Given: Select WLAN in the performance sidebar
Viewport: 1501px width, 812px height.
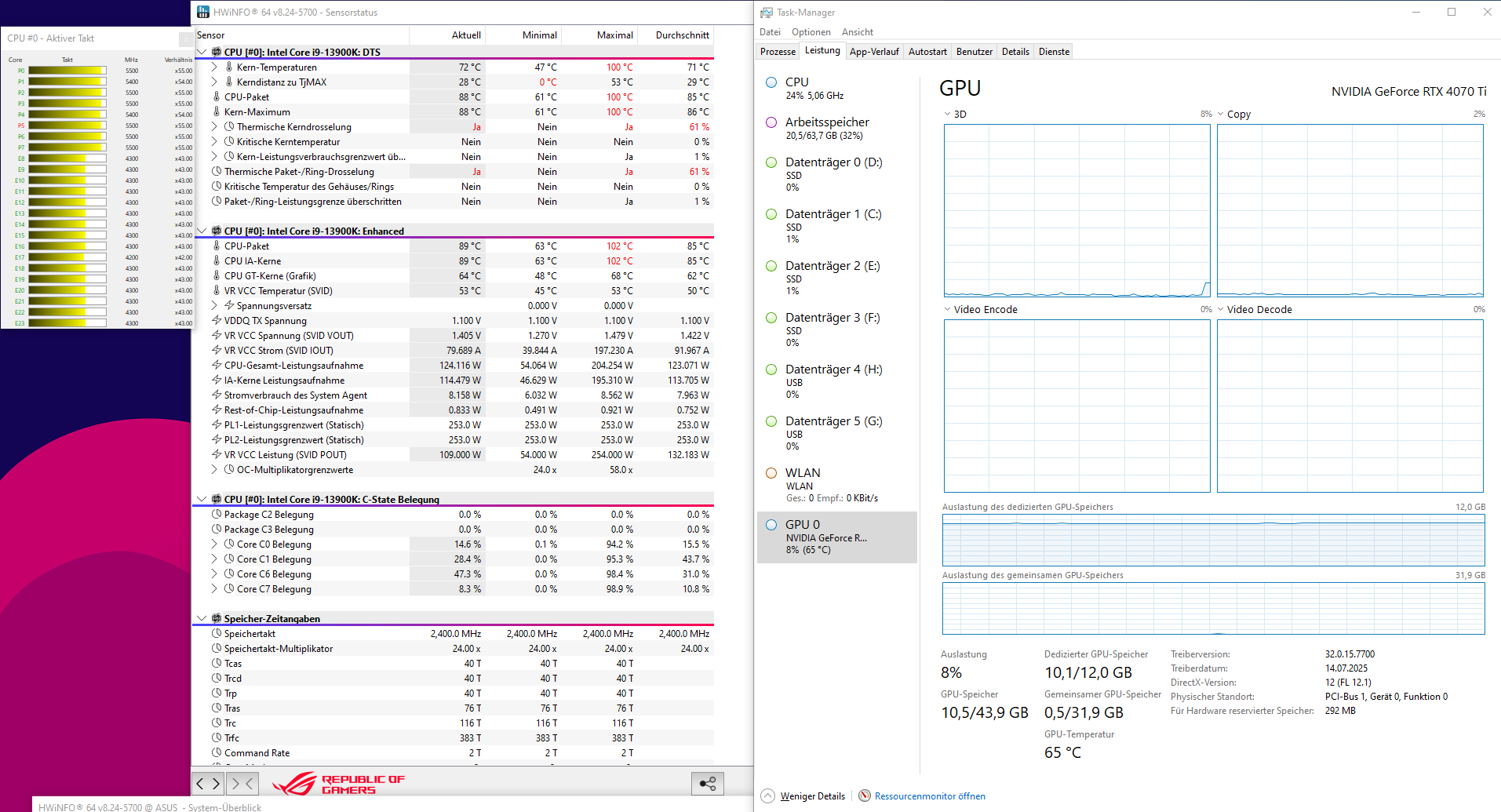Looking at the screenshot, I should [x=836, y=485].
